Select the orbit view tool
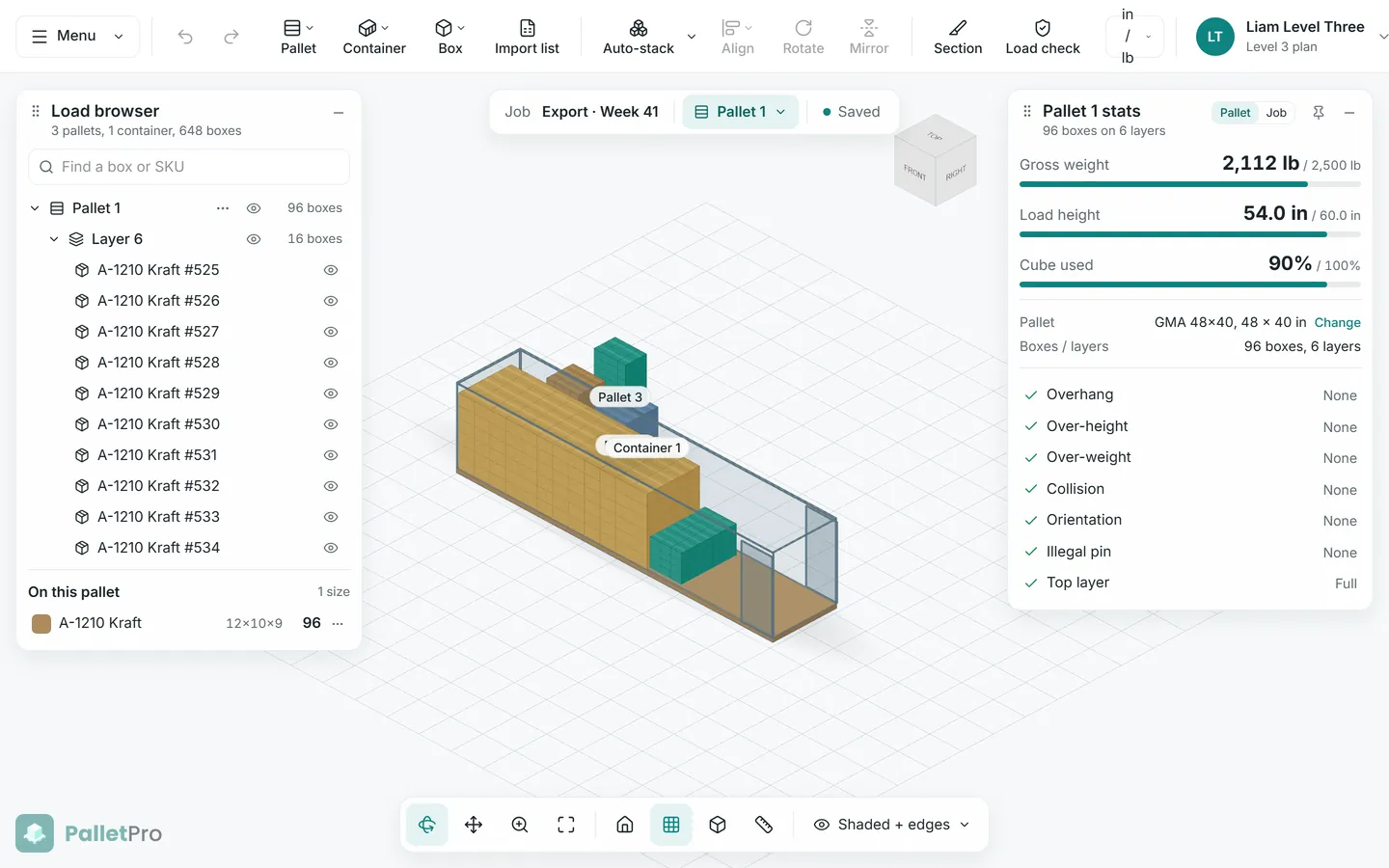1389x868 pixels. pos(427,825)
